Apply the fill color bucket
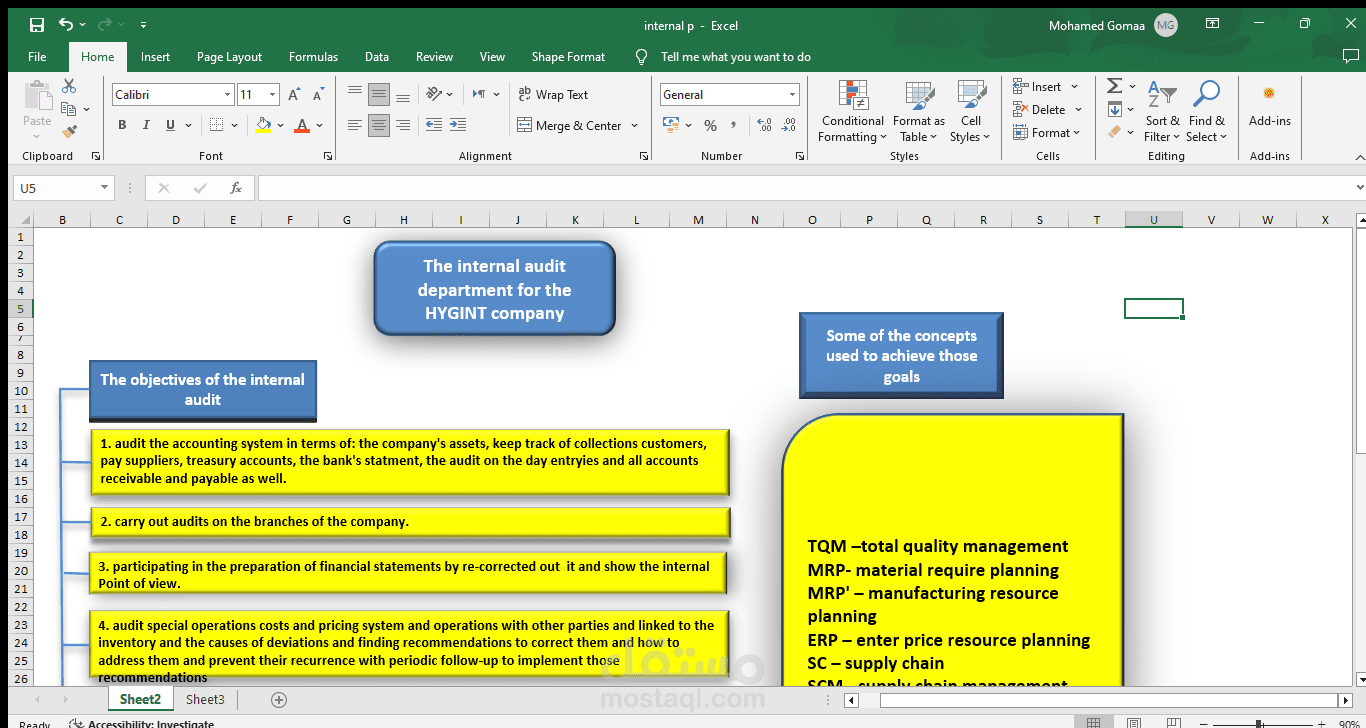1366x728 pixels. pos(263,125)
